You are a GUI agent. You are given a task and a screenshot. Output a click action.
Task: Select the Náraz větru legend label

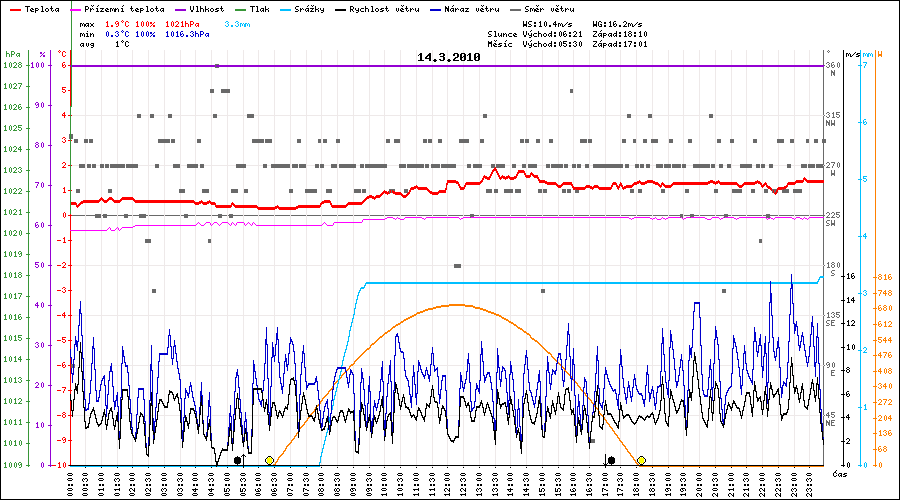coord(476,9)
